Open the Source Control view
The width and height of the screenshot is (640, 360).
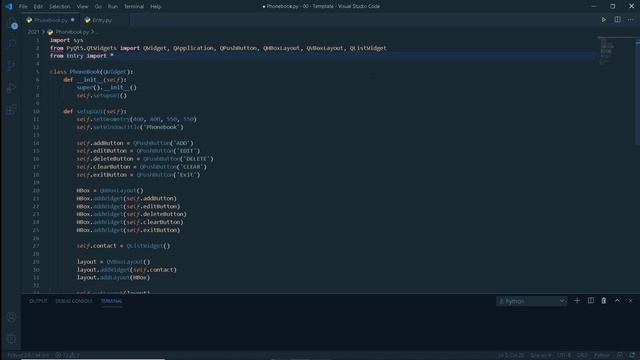pyautogui.click(x=11, y=66)
